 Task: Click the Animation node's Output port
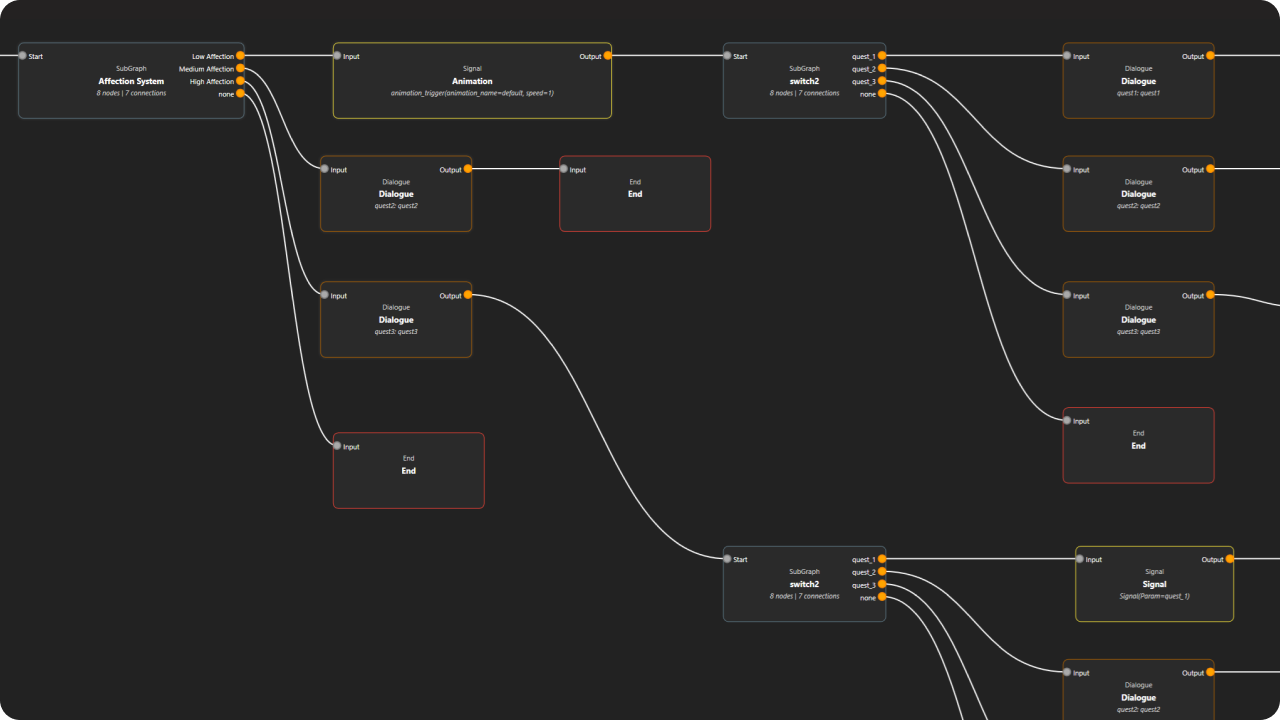[608, 56]
